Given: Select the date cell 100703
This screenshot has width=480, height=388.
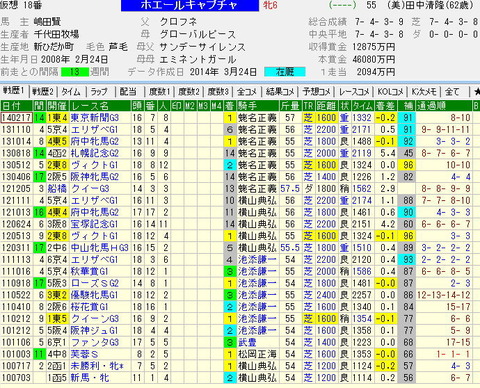Looking at the screenshot, I should tap(17, 378).
